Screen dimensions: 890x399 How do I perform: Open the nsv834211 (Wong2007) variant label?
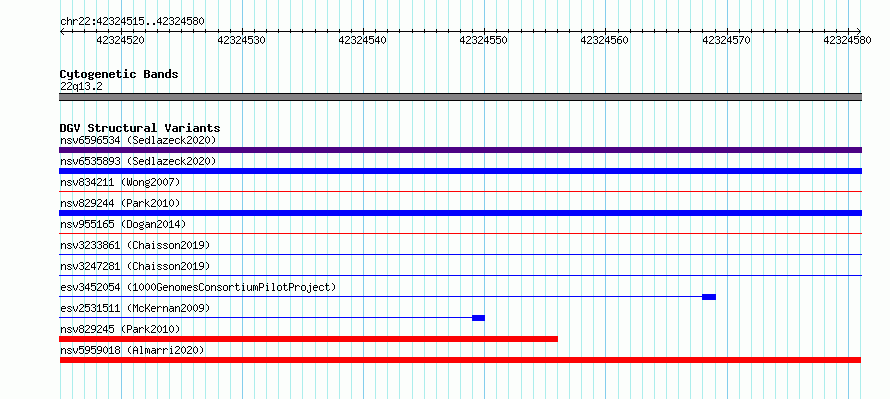click(120, 182)
